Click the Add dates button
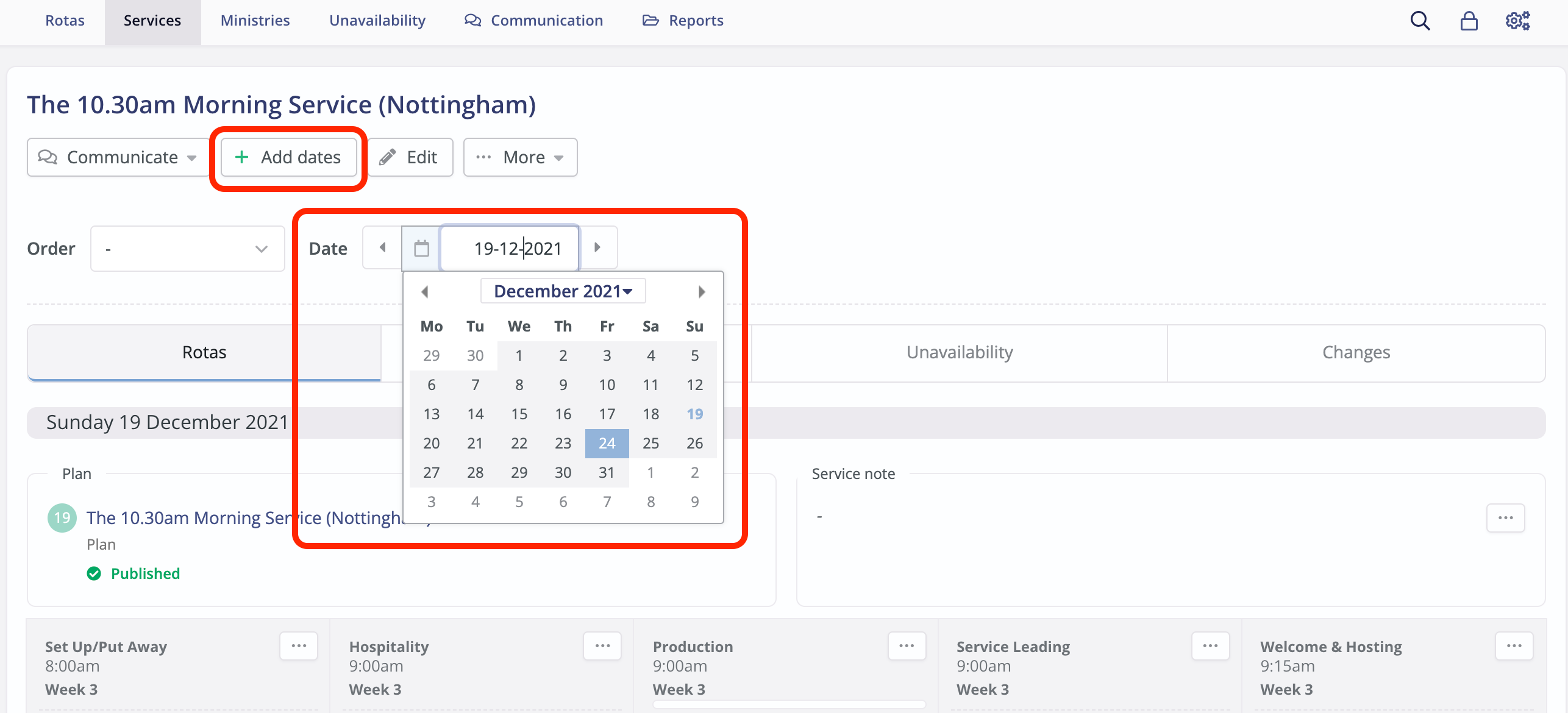1568x713 pixels. [x=288, y=157]
